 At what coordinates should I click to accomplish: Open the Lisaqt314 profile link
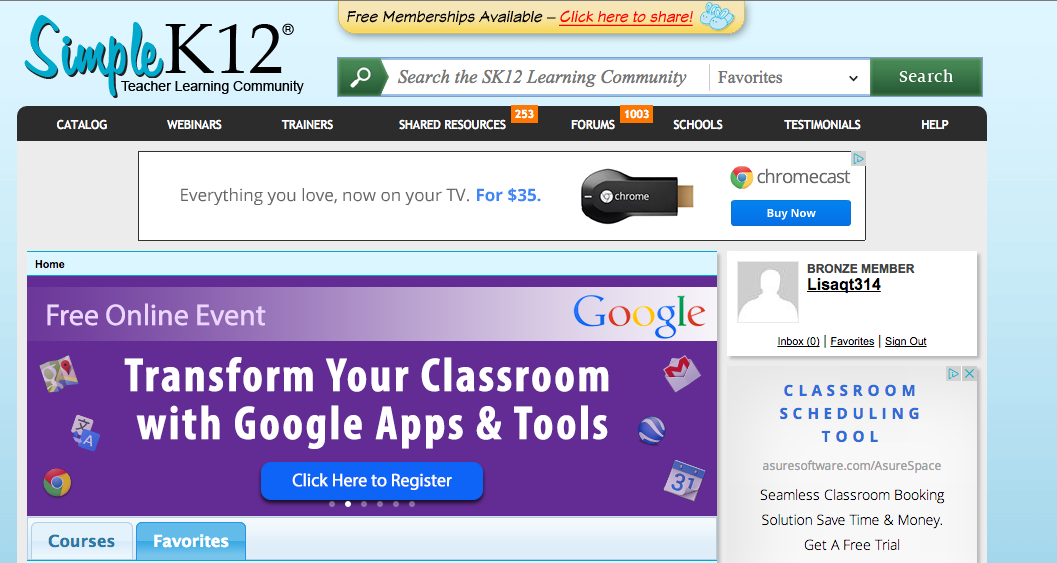[844, 285]
